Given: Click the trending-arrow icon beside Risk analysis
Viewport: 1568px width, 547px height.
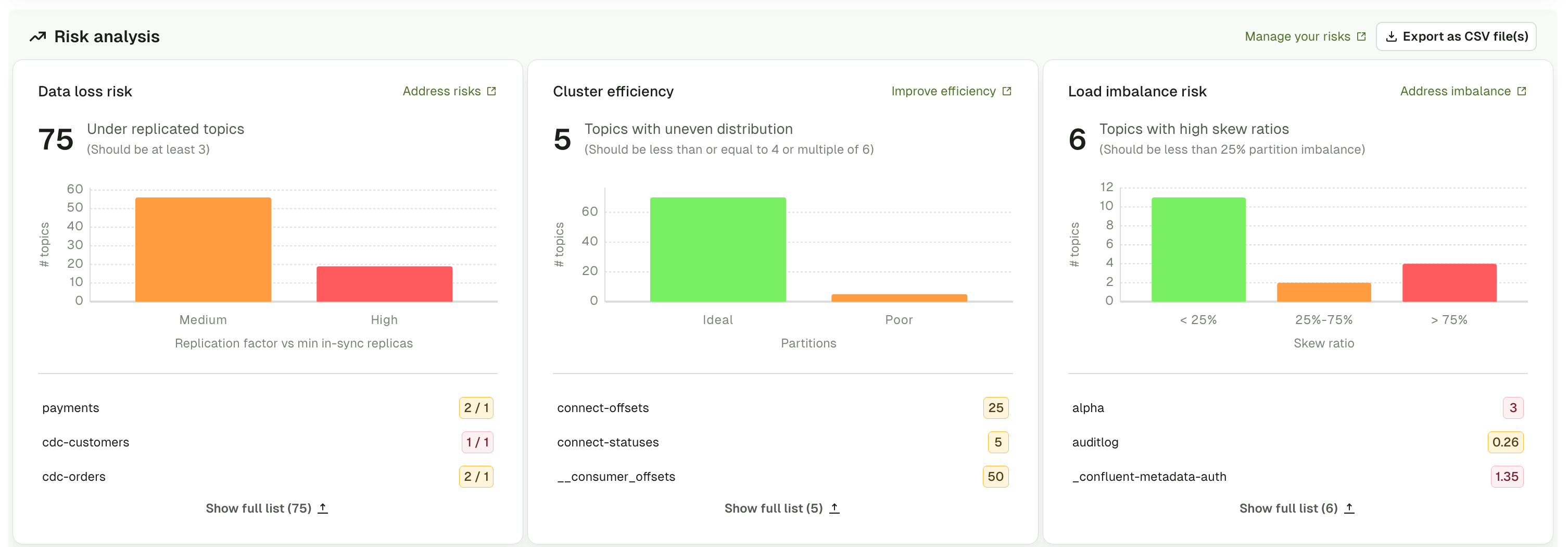Looking at the screenshot, I should click(x=37, y=36).
